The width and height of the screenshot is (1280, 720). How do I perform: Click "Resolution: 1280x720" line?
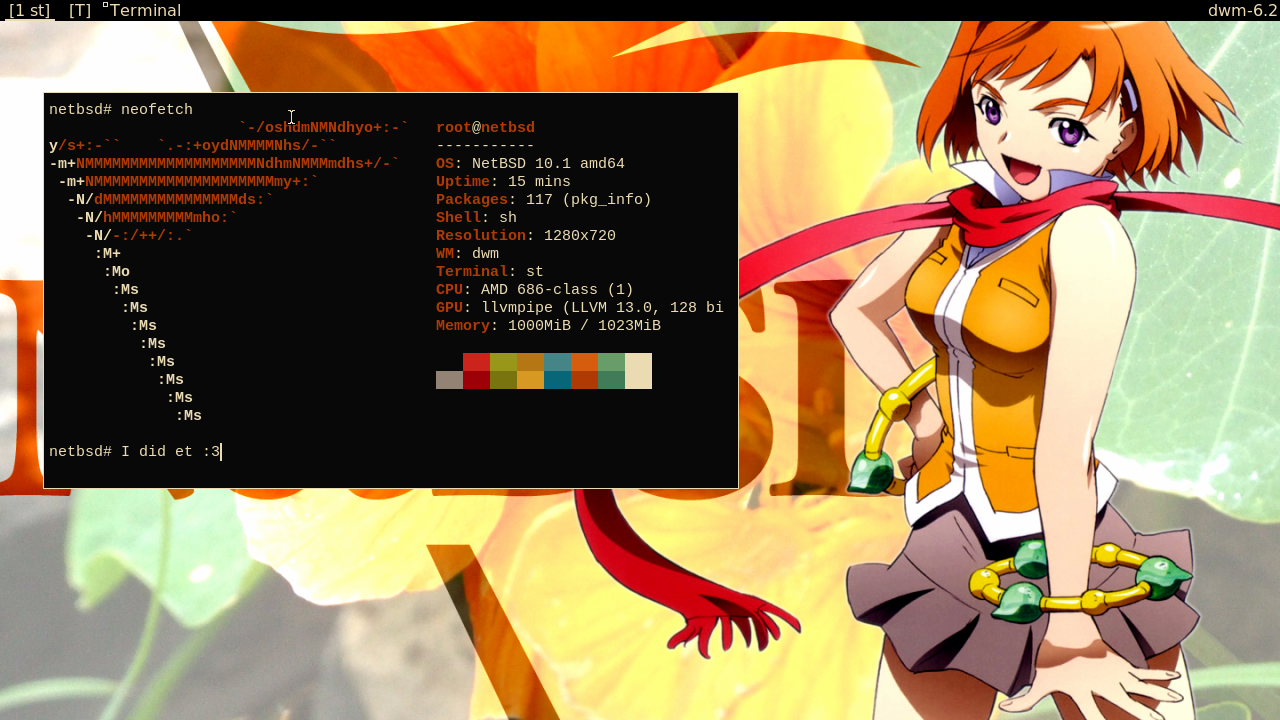tap(526, 236)
